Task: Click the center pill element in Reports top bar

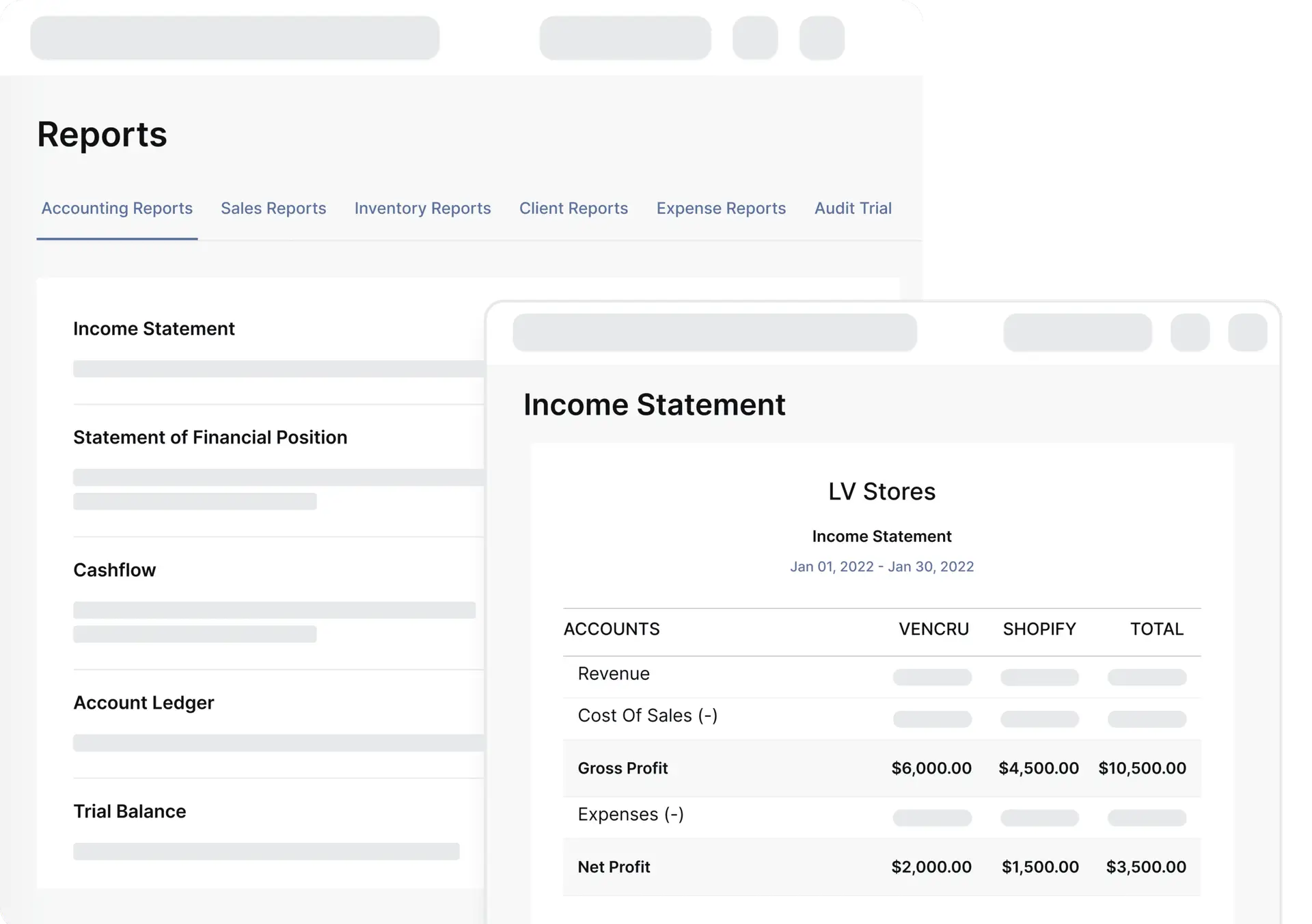Action: [x=625, y=38]
